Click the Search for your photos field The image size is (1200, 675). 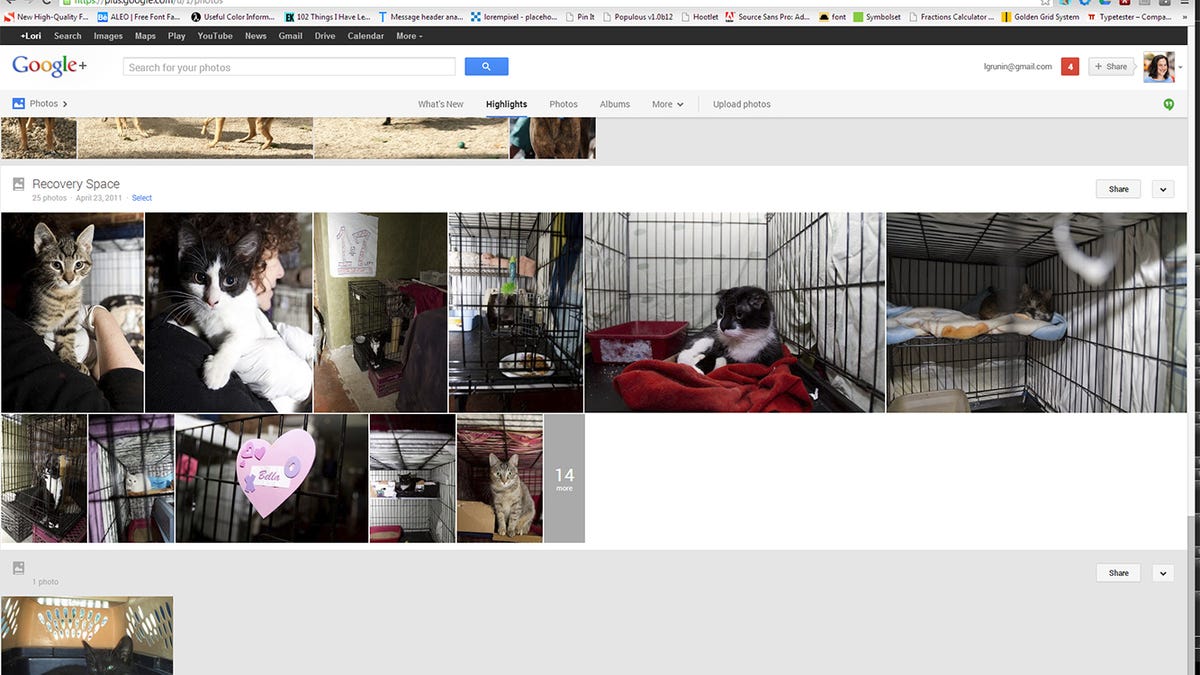[x=289, y=67]
